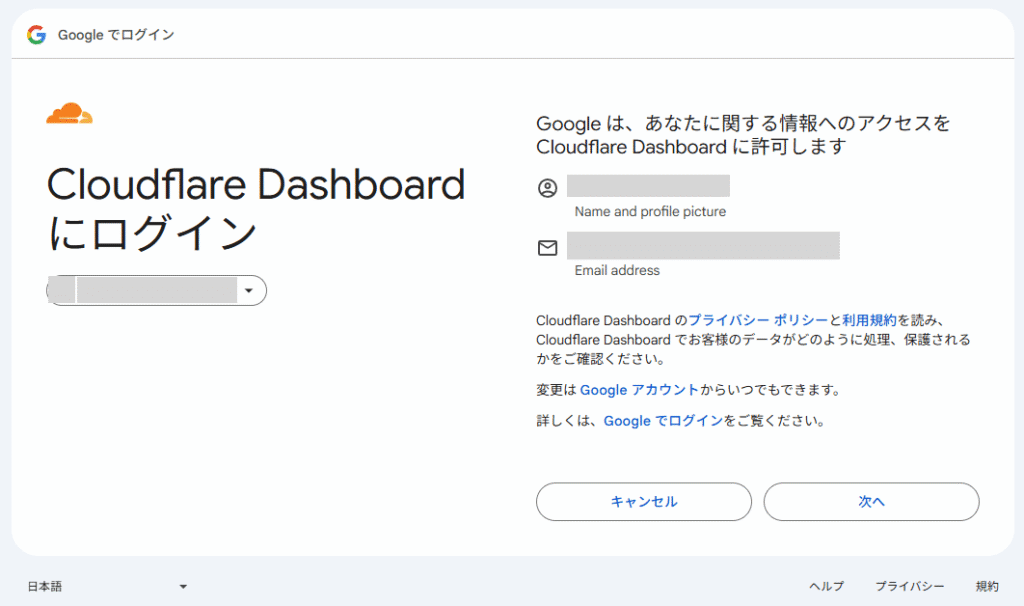Click the orange Cloudflare cloud logo

69,114
